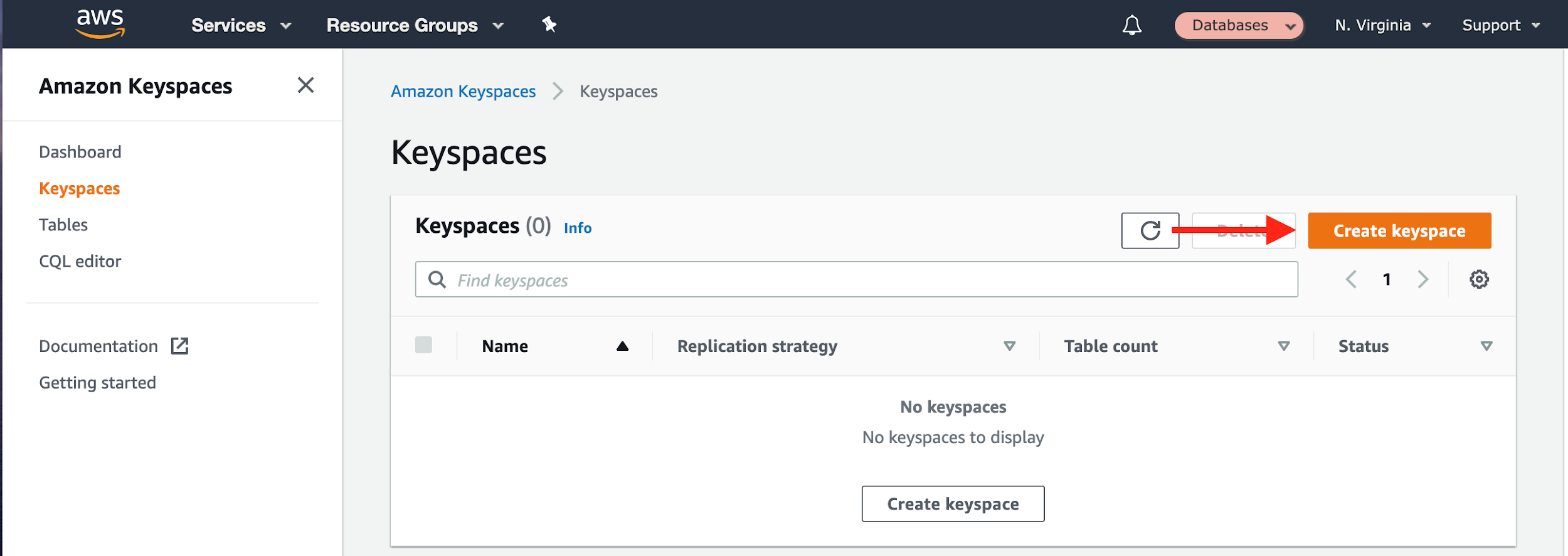Open Documentation external link icon
This screenshot has height=556, width=1568.
tap(180, 346)
